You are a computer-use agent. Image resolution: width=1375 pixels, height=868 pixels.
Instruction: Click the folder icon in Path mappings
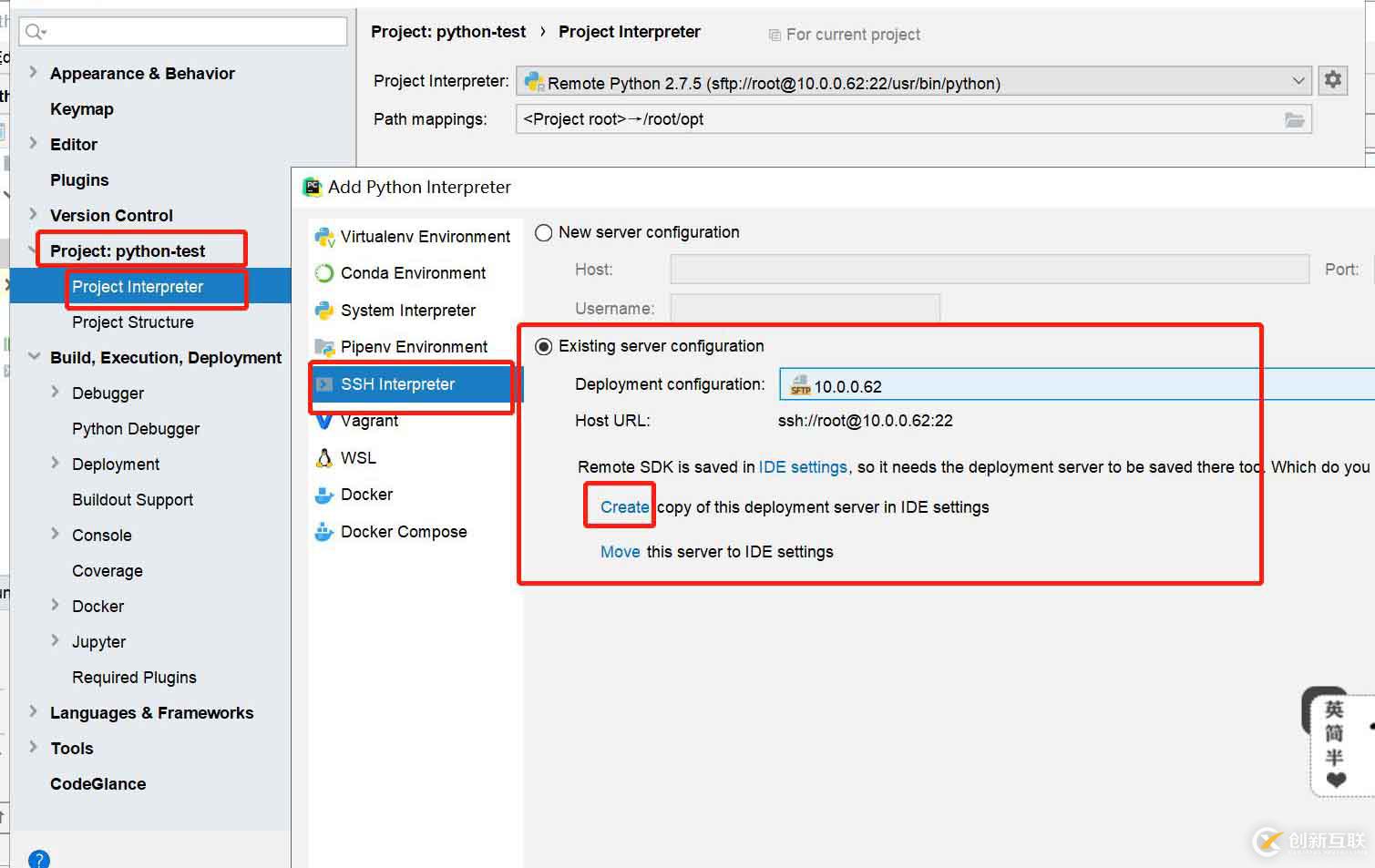[1294, 120]
